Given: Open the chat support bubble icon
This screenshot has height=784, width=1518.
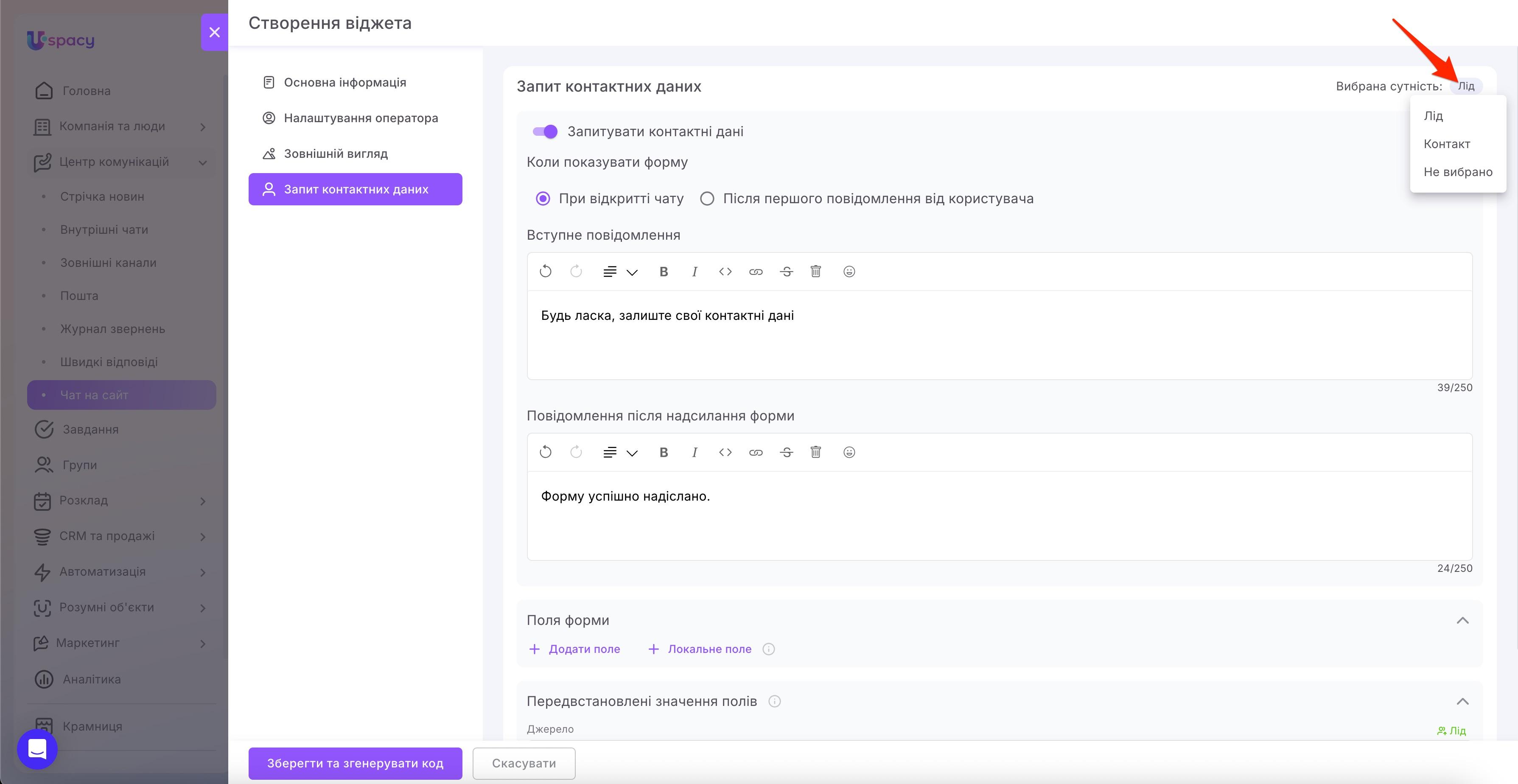Looking at the screenshot, I should point(37,749).
